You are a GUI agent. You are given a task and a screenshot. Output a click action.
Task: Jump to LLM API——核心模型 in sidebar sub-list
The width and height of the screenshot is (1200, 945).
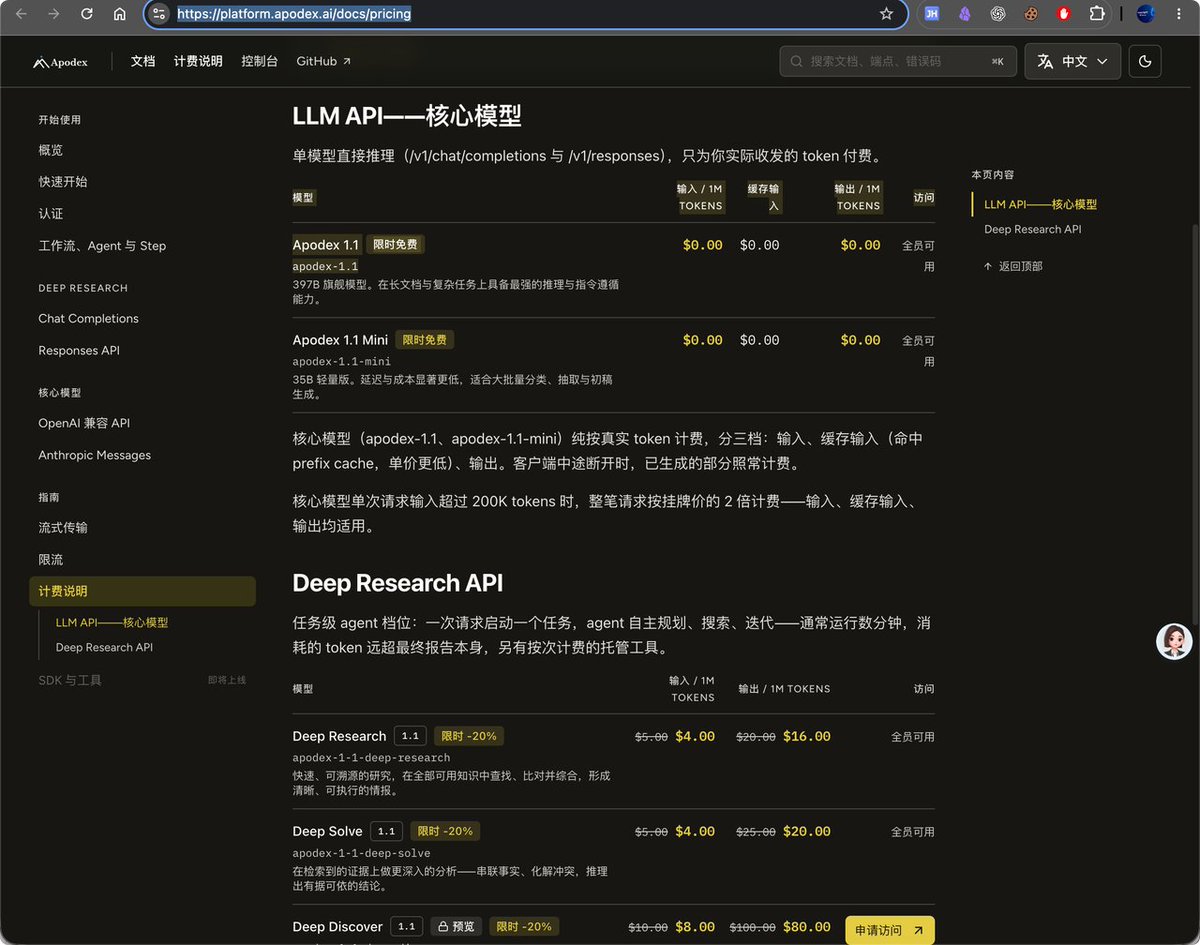[112, 622]
